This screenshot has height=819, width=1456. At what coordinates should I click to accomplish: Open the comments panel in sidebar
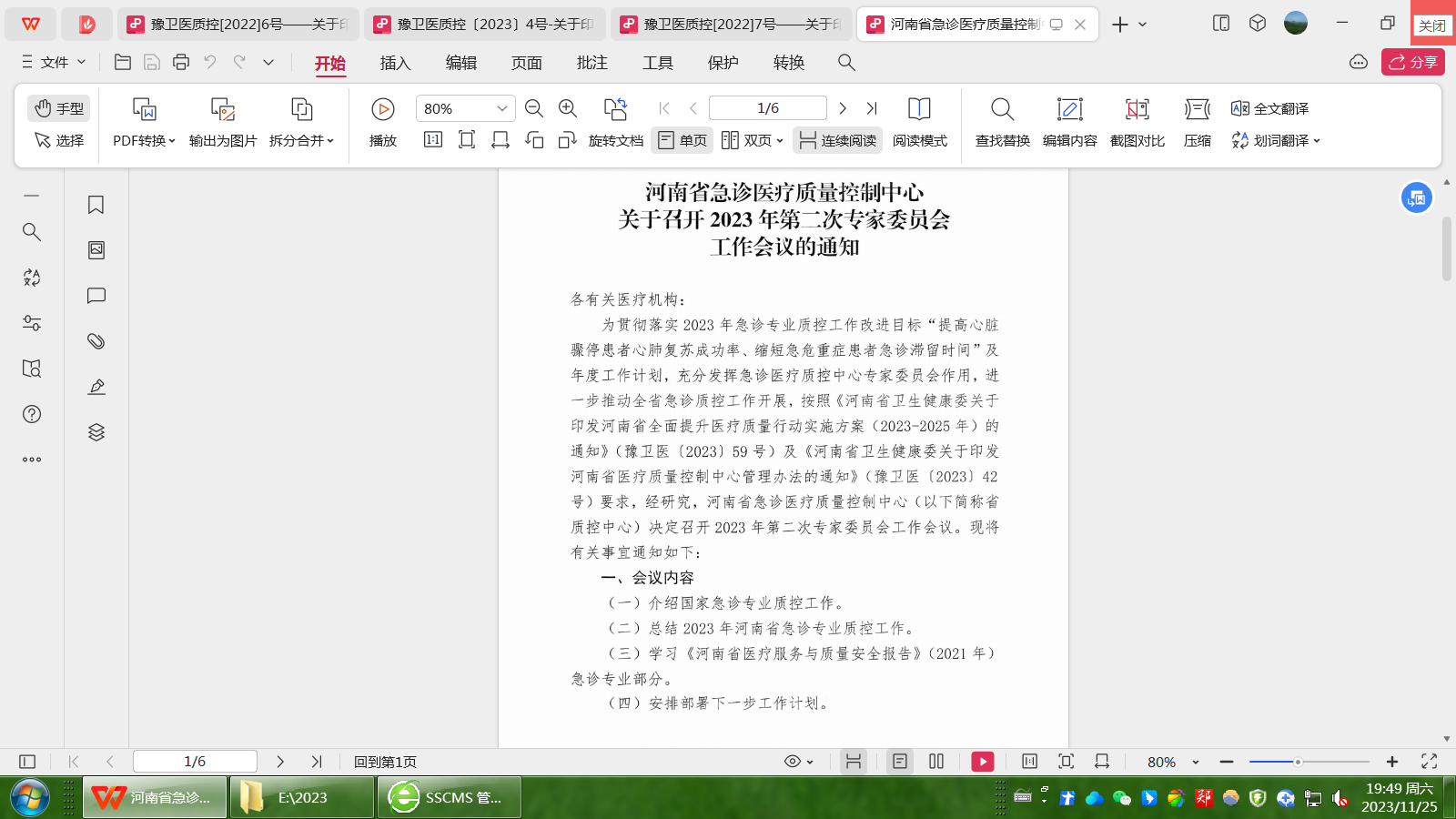[x=96, y=296]
